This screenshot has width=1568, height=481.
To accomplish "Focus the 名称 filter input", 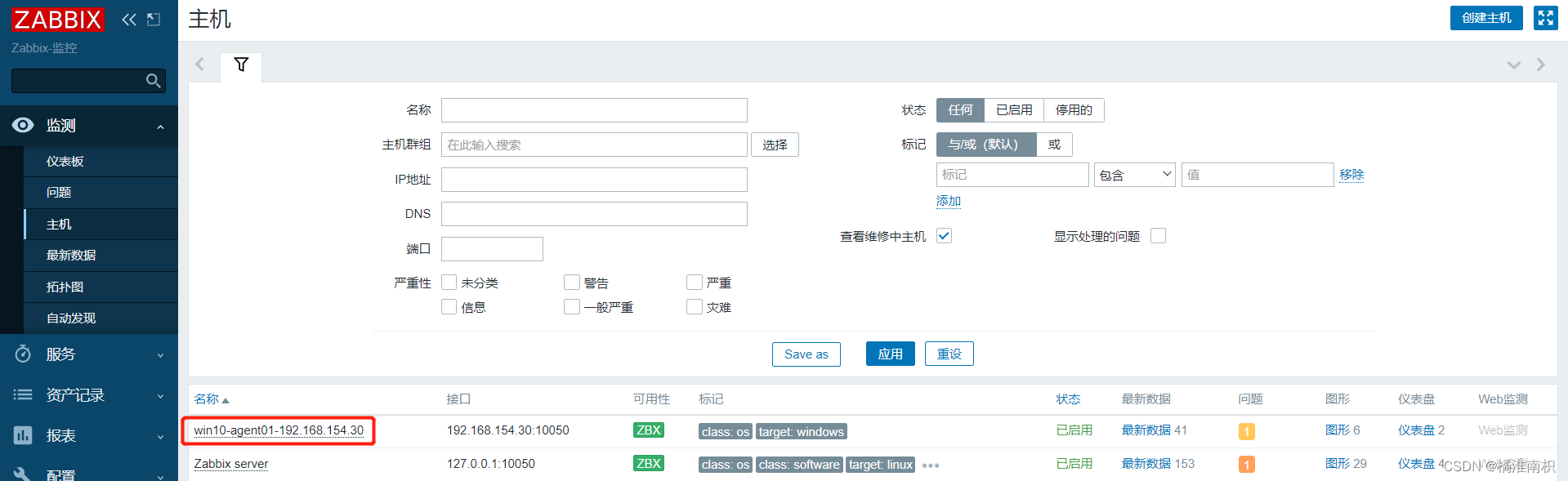I will (x=594, y=110).
